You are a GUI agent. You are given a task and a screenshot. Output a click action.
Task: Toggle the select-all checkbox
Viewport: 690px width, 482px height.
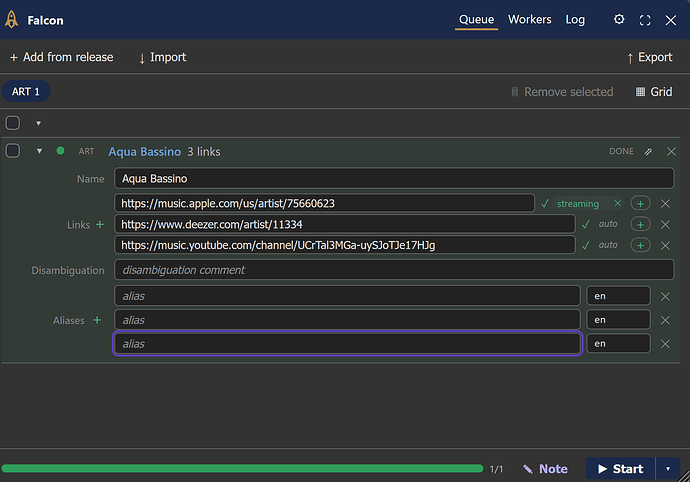point(13,123)
